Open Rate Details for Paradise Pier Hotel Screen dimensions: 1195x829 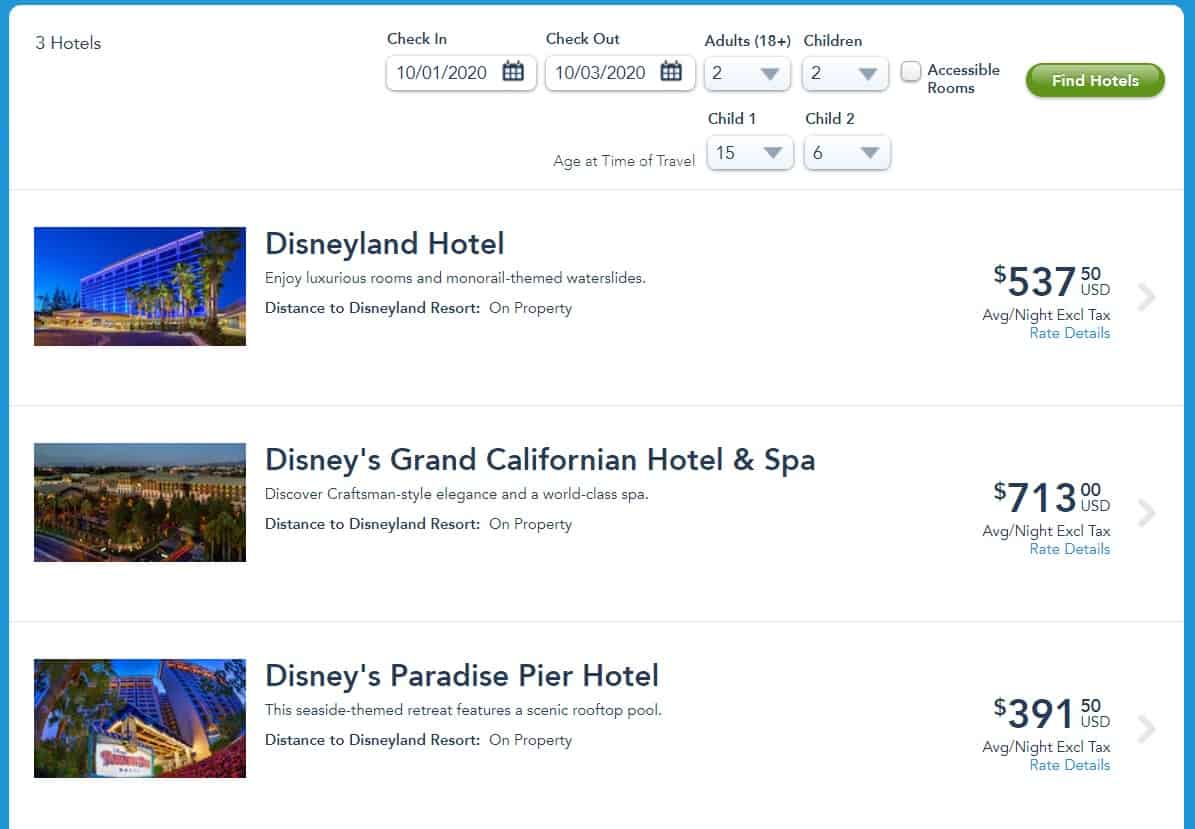[x=1069, y=765]
